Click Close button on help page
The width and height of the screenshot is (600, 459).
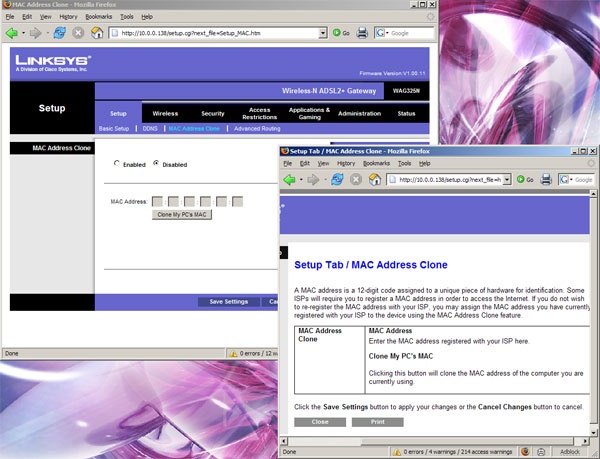pyautogui.click(x=320, y=422)
